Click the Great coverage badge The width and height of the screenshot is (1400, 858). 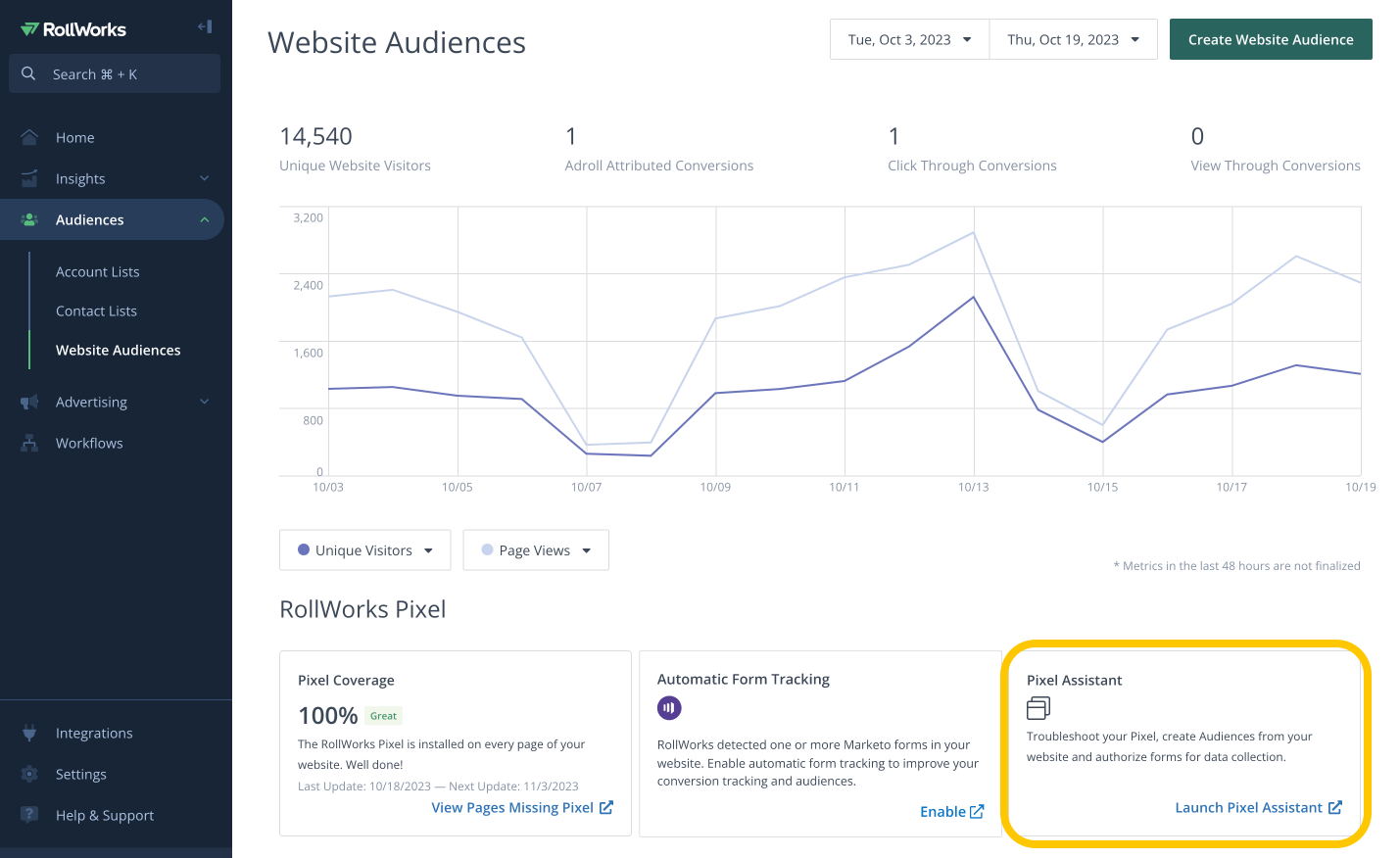point(383,716)
